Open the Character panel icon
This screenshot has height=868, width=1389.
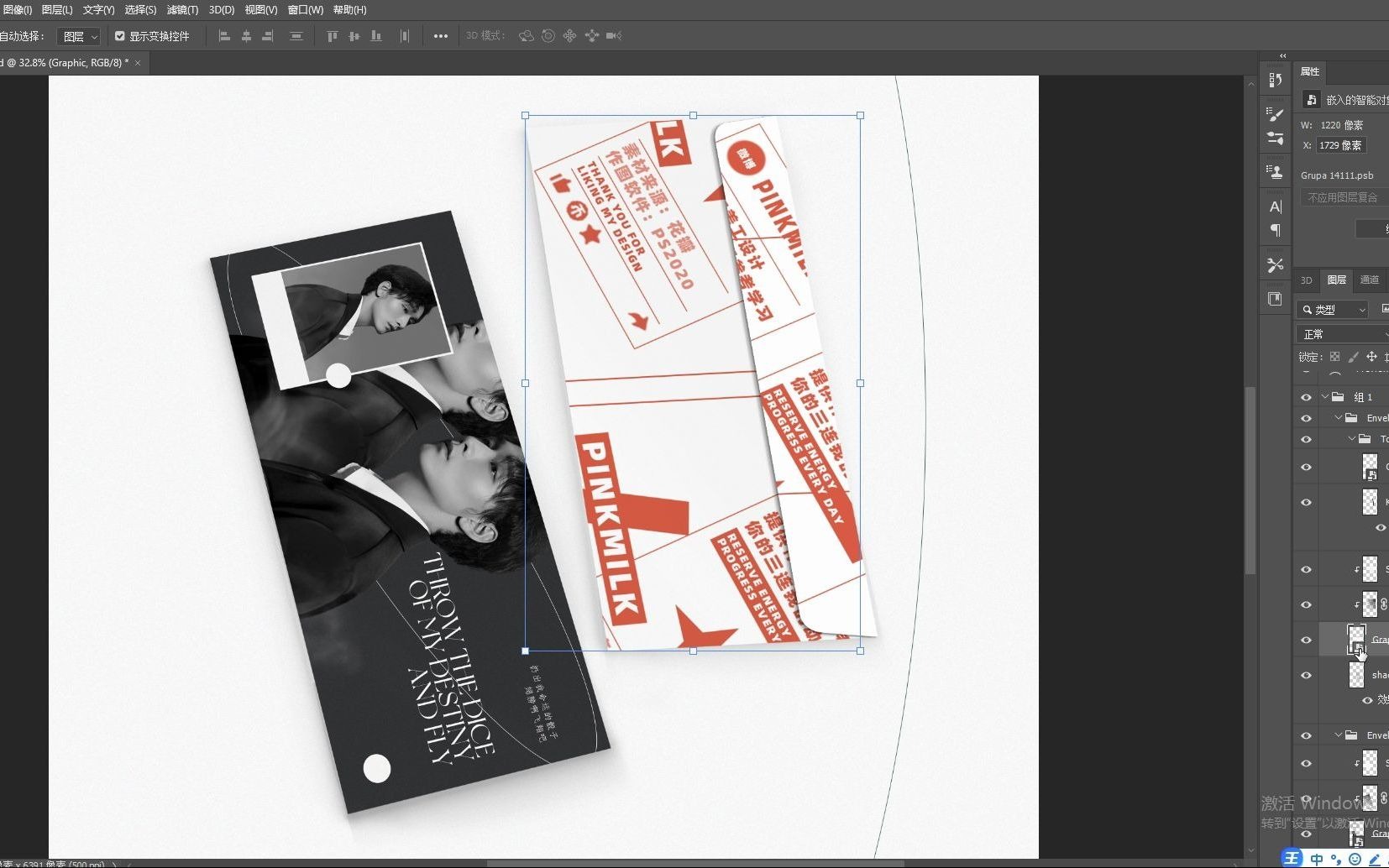1275,207
